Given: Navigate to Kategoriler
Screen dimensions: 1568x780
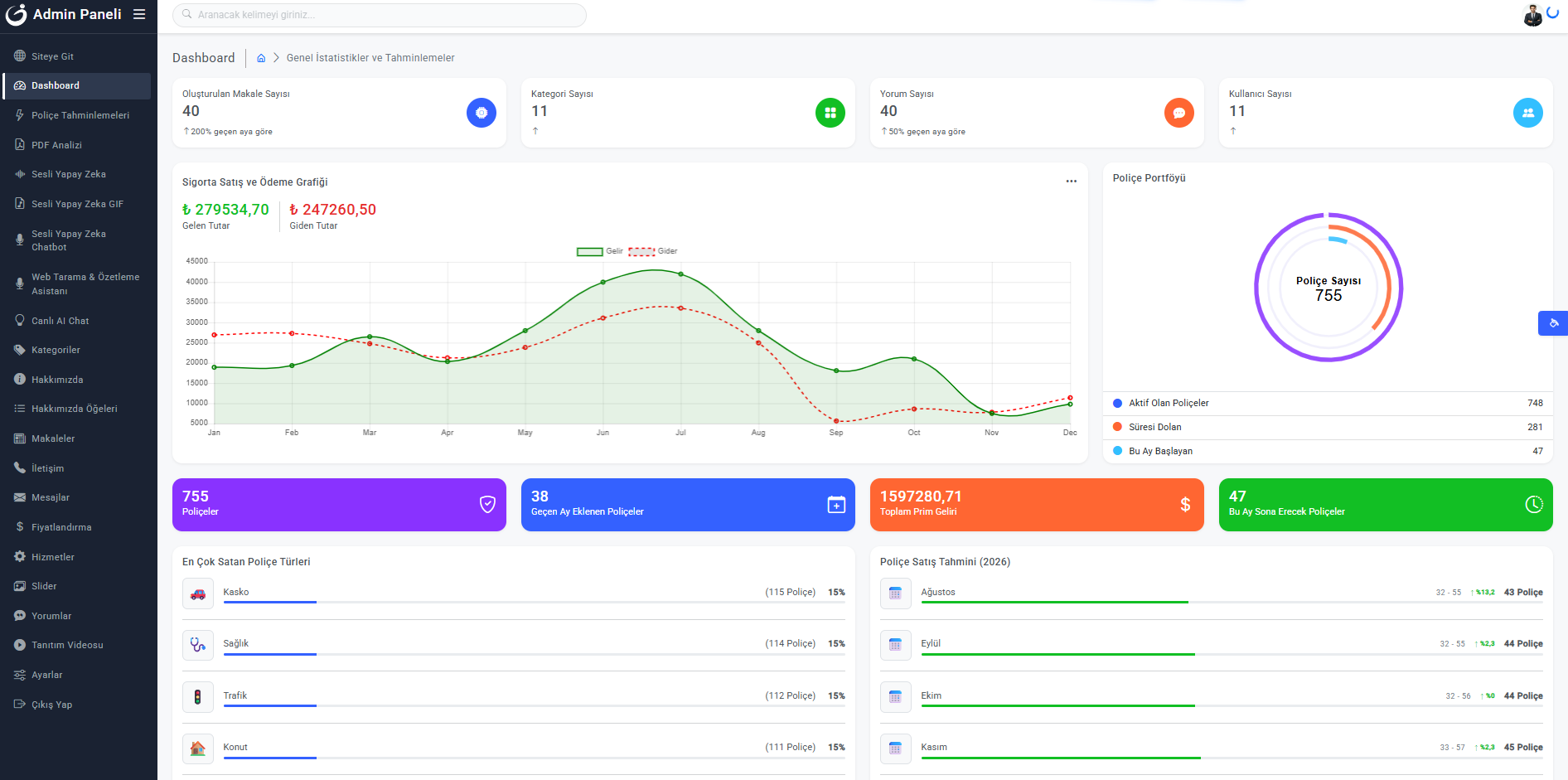Looking at the screenshot, I should pyautogui.click(x=77, y=350).
